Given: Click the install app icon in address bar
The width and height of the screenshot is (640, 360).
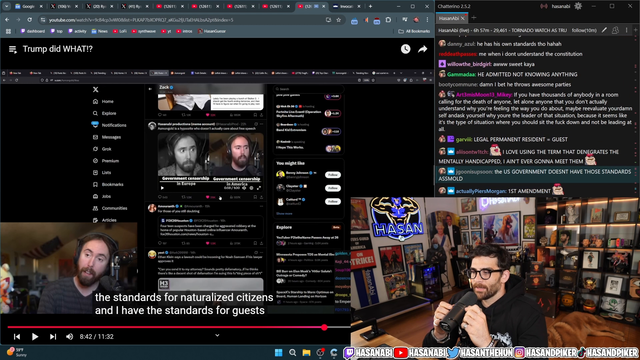Looking at the screenshot, I should [x=328, y=20].
